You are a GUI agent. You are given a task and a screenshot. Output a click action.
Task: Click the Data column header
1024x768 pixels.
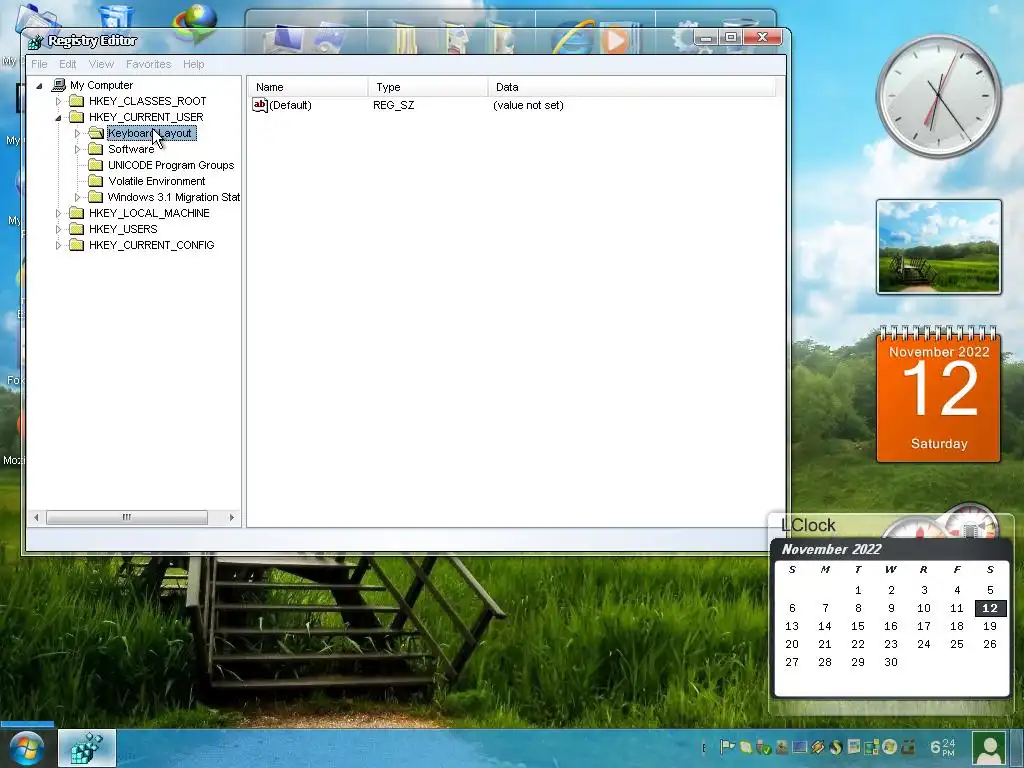pos(632,87)
